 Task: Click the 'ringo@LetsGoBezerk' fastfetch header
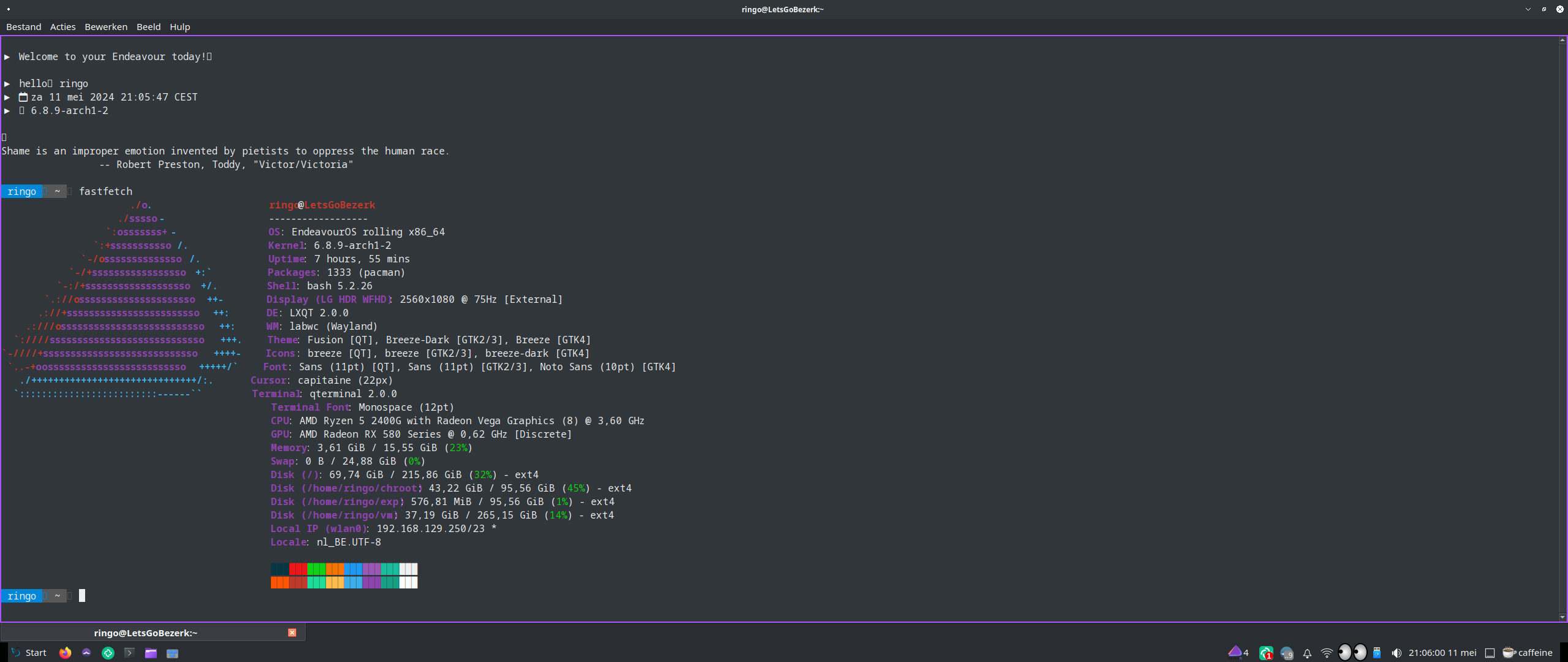[x=322, y=205]
